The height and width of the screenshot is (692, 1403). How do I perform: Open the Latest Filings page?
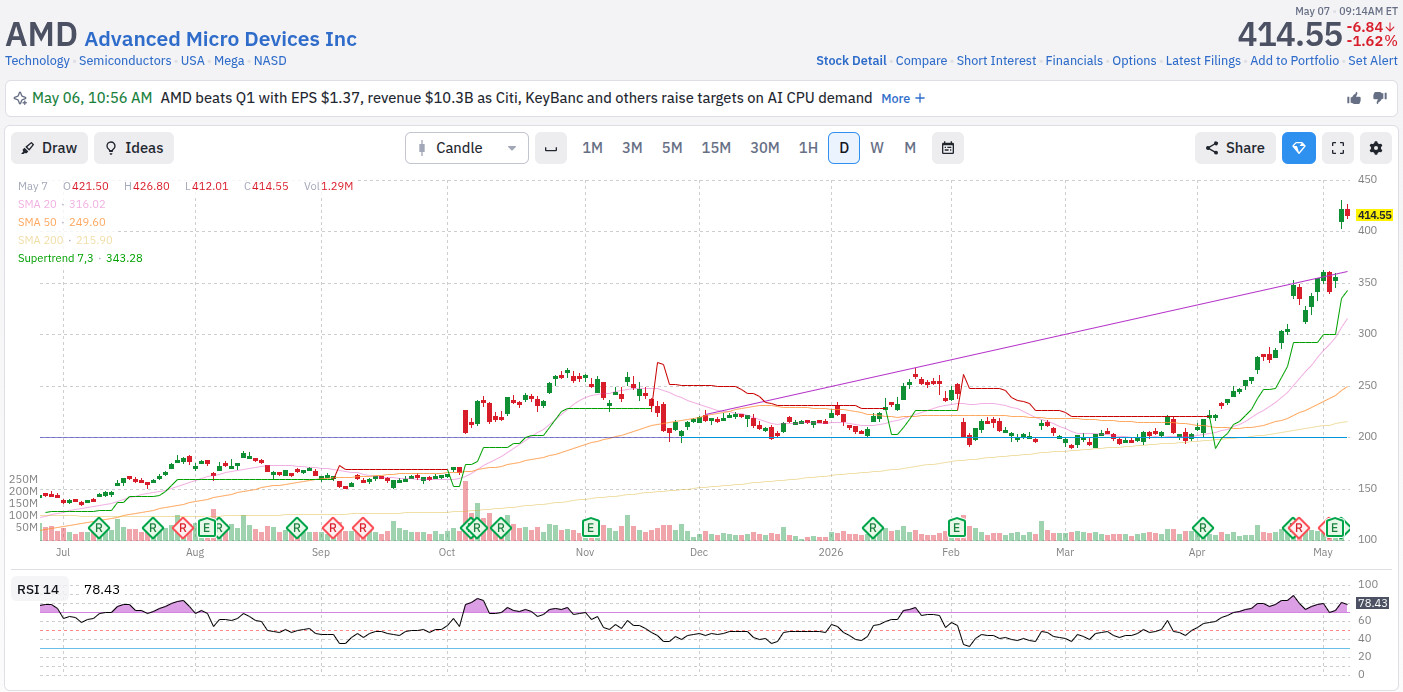[1203, 61]
